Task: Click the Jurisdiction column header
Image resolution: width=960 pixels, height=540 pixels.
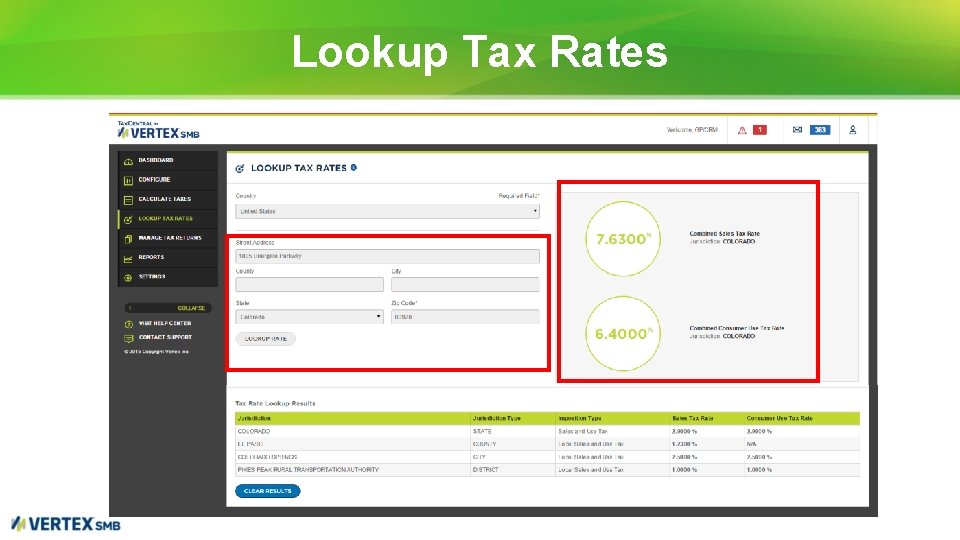Action: pos(353,419)
